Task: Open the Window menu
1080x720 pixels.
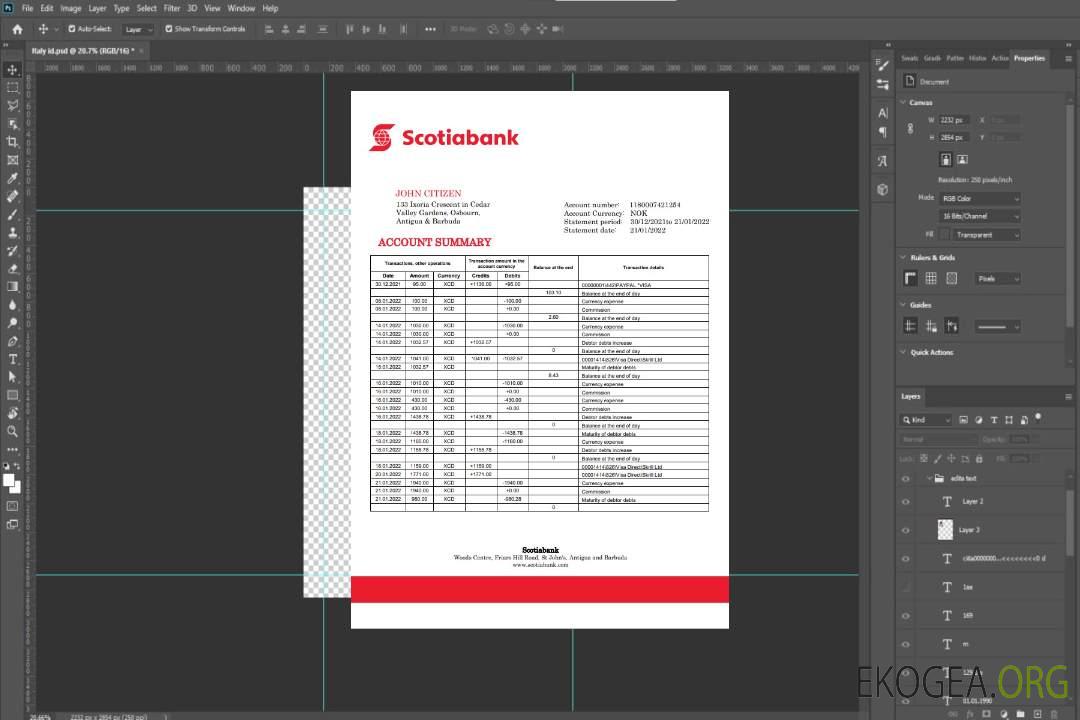Action: 241,8
